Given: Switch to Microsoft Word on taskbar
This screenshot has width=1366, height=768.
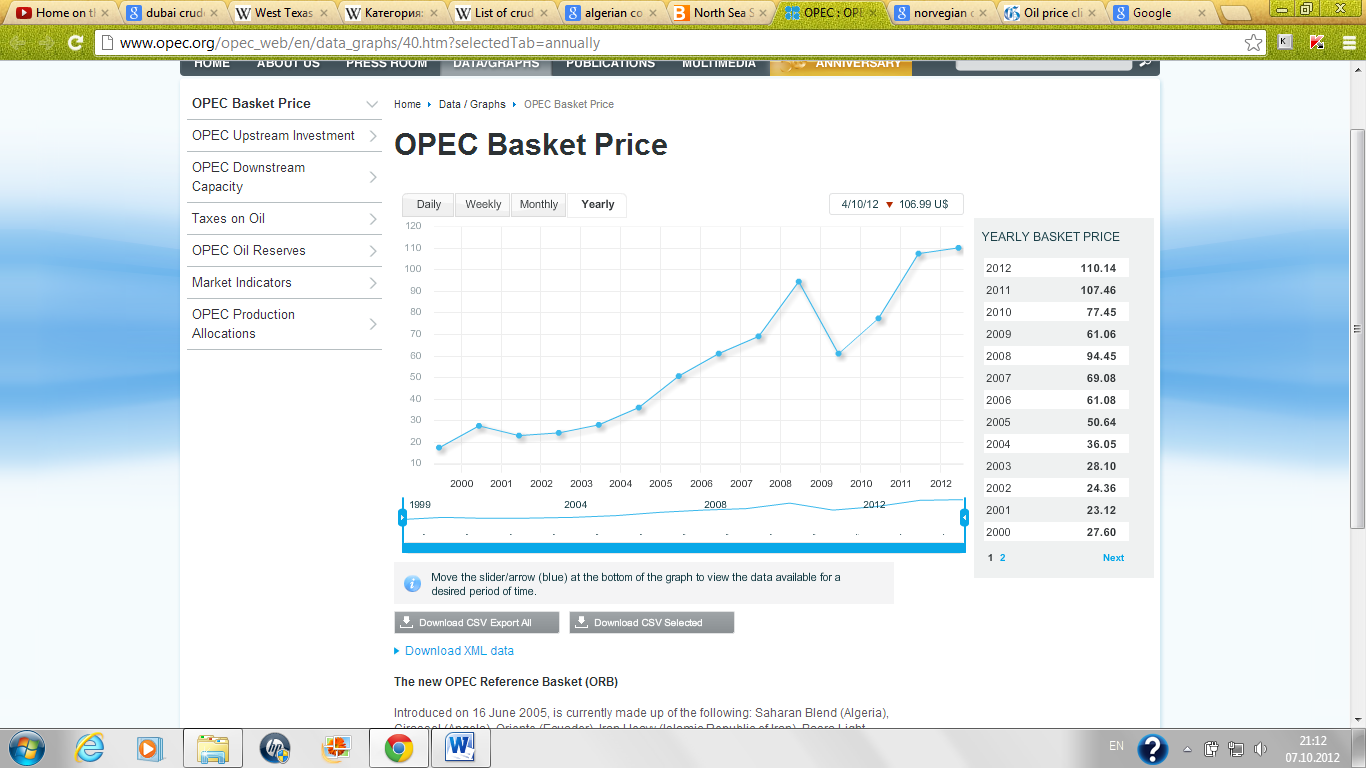Looking at the screenshot, I should coord(461,747).
